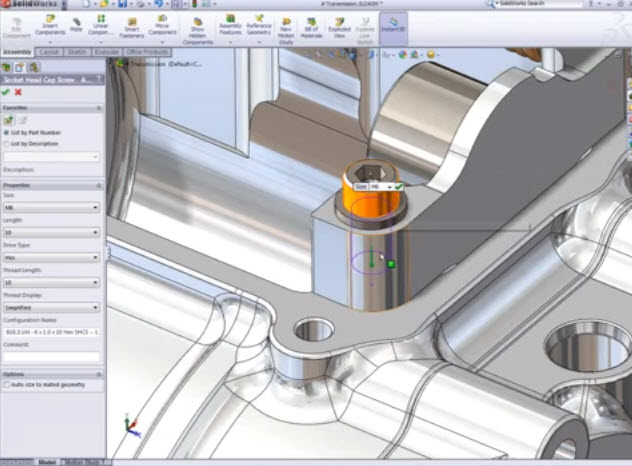Expand Insert Components dropdown arrow

pos(50,42)
